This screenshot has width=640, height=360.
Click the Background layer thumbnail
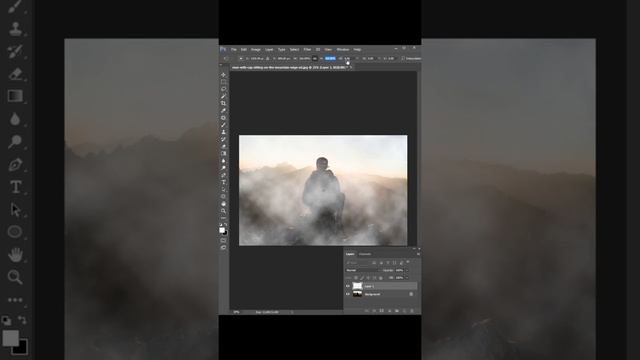pyautogui.click(x=358, y=294)
